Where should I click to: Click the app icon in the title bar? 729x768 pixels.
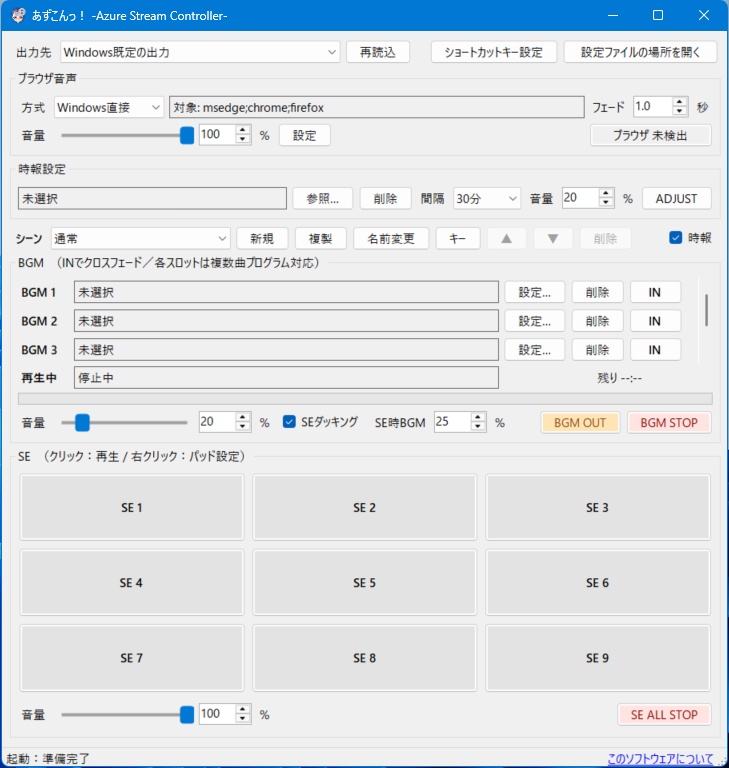pyautogui.click(x=19, y=16)
